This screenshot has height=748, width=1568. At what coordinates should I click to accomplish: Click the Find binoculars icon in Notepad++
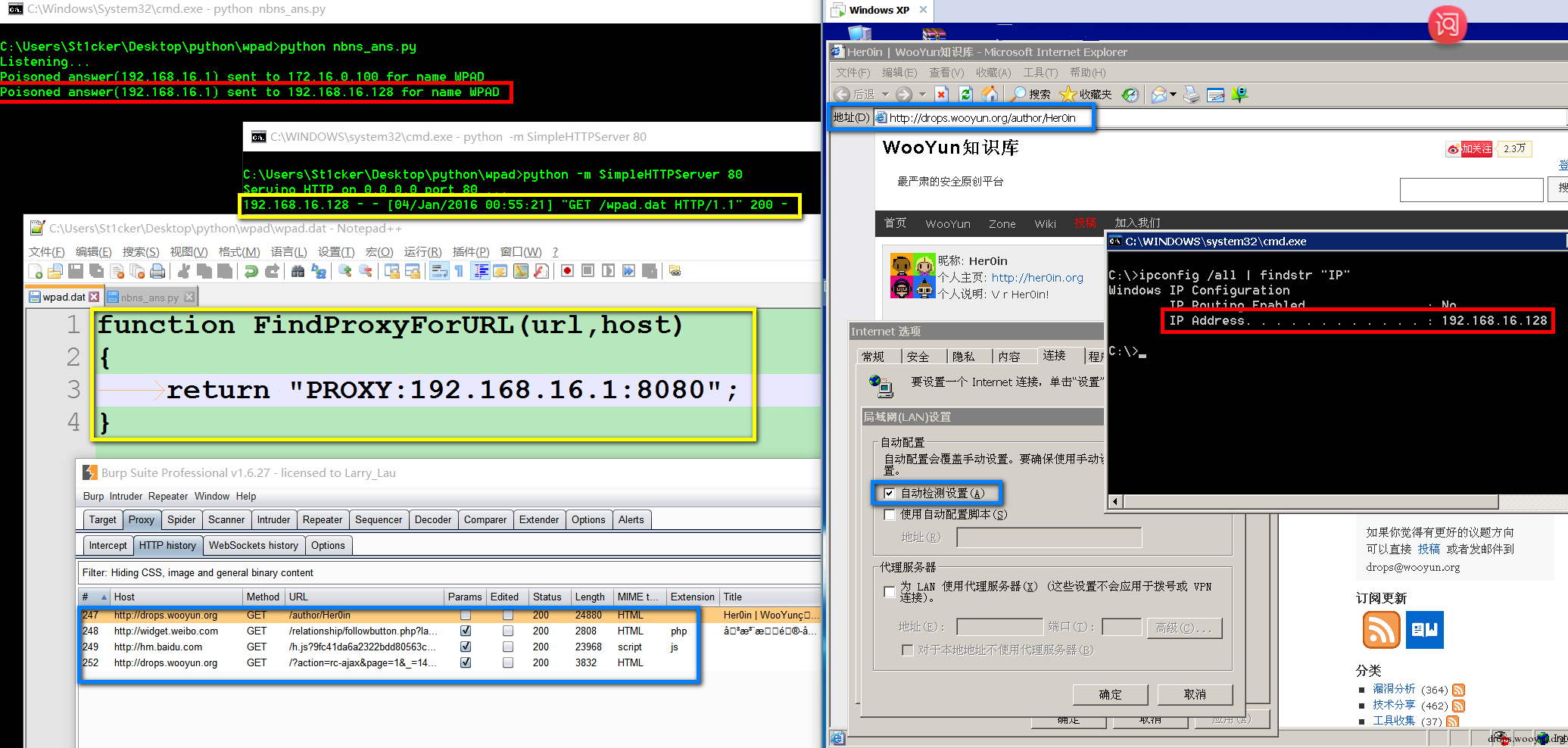[298, 271]
